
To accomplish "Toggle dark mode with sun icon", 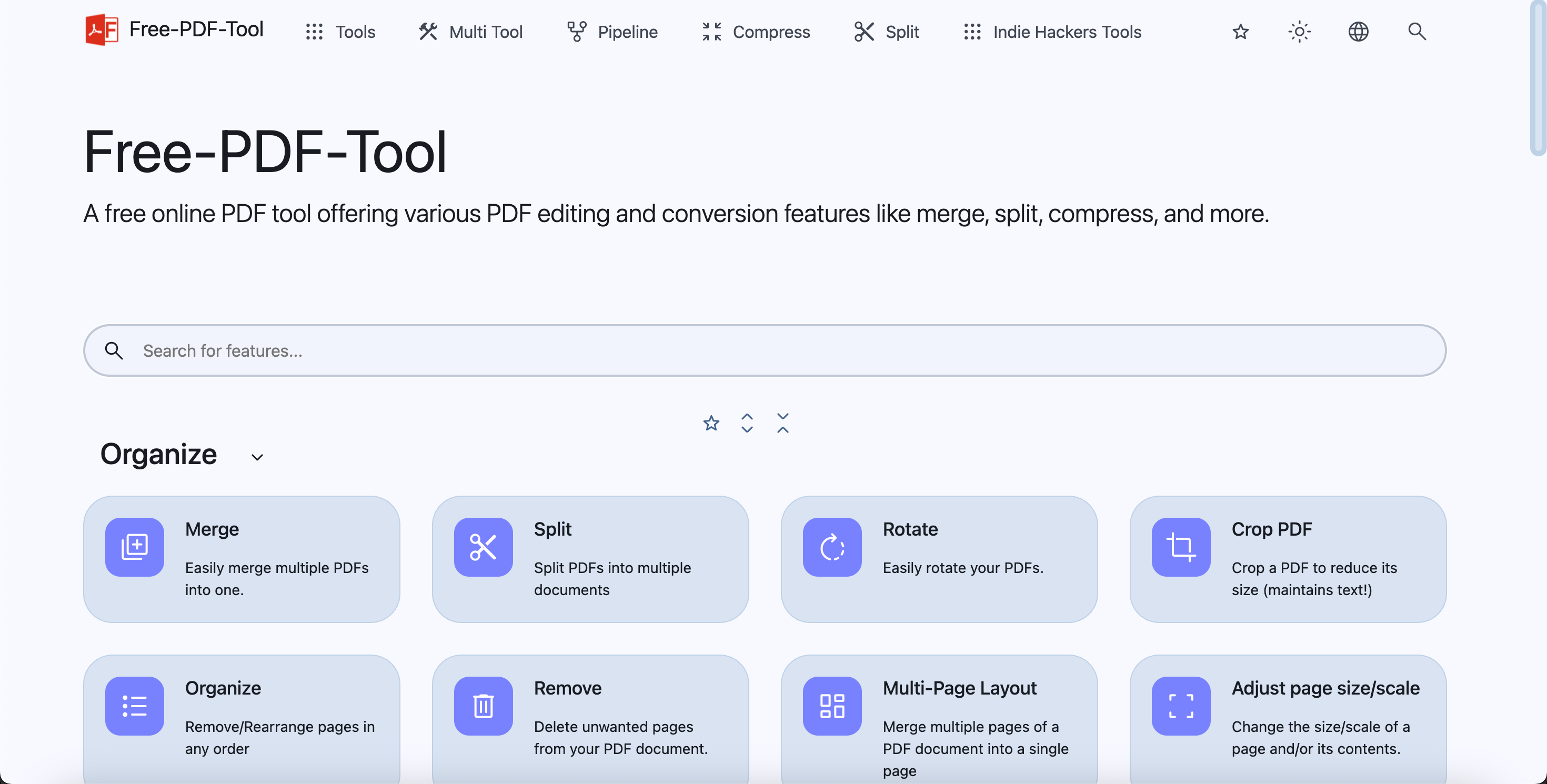I will tap(1300, 31).
